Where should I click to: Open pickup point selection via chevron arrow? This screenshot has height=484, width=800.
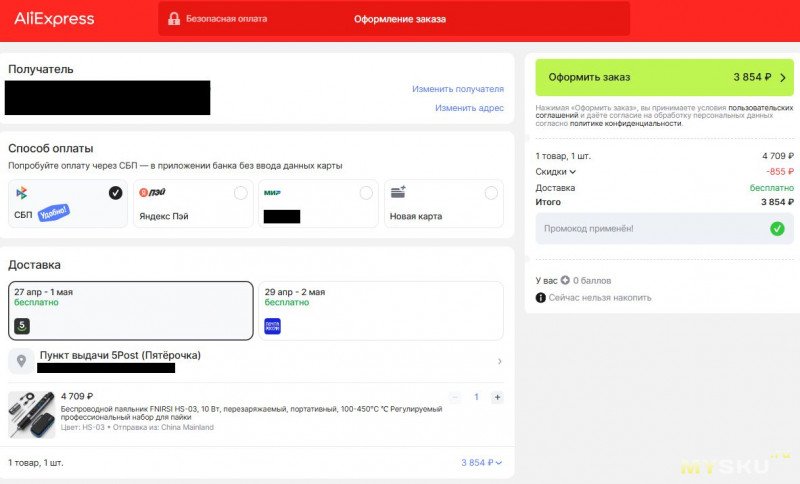click(499, 361)
